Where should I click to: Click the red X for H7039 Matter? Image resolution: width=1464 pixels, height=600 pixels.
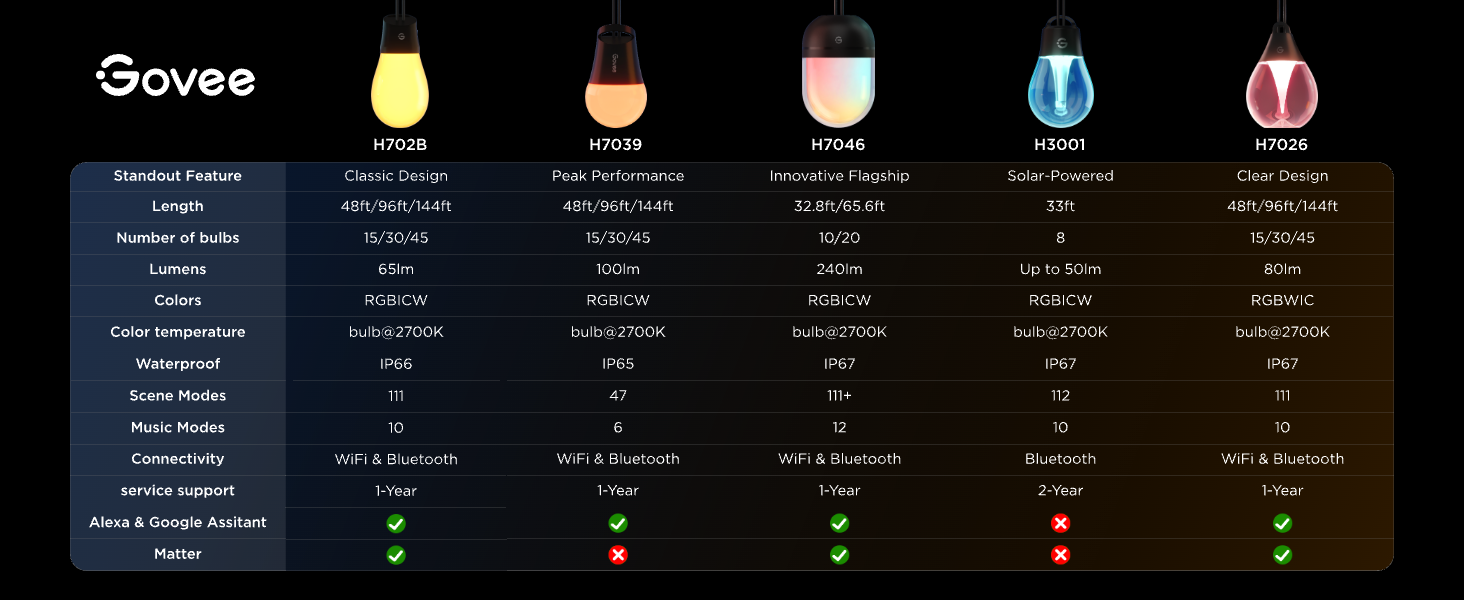click(618, 555)
